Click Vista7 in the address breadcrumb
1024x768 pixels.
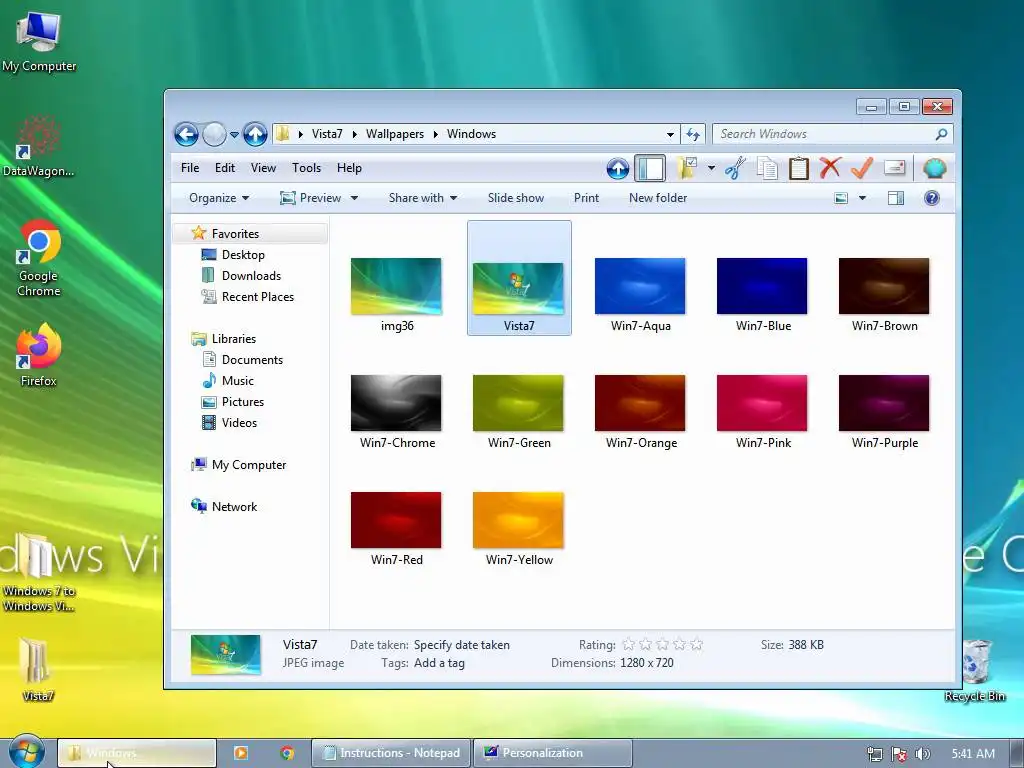(x=327, y=134)
